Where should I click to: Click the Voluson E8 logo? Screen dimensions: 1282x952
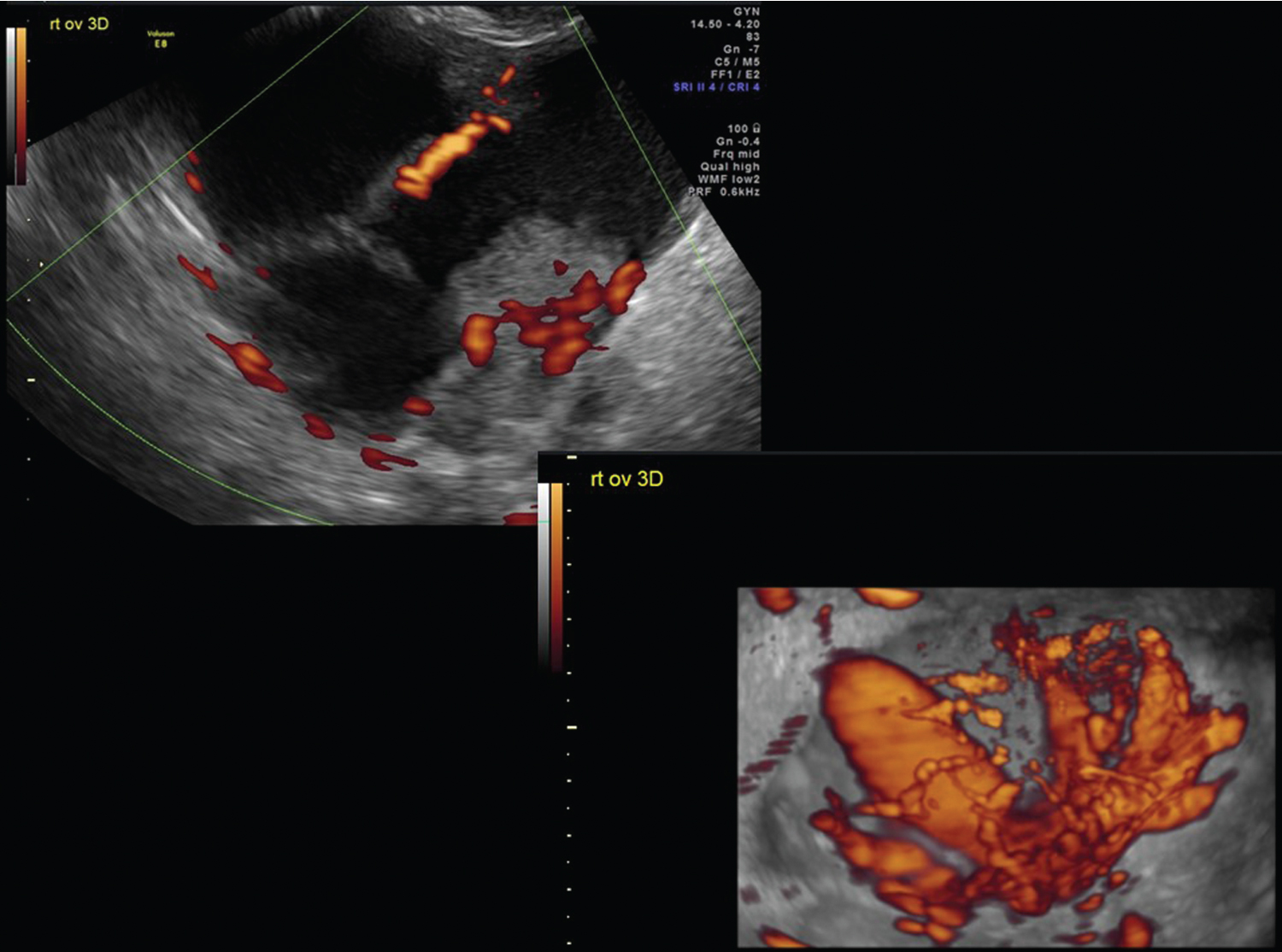click(x=161, y=38)
